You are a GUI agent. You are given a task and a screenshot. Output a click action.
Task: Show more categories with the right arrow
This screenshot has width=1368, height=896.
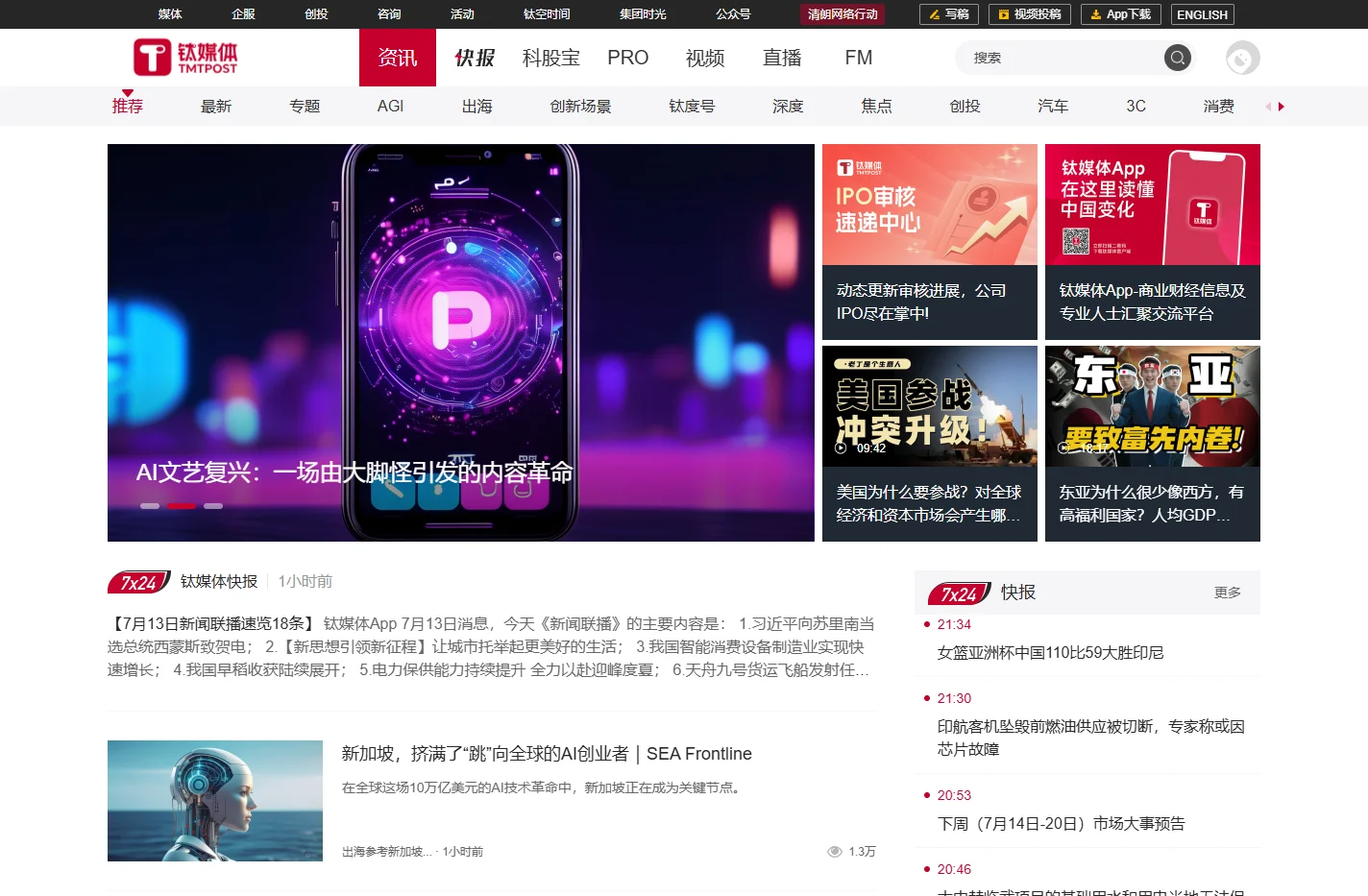tap(1282, 107)
